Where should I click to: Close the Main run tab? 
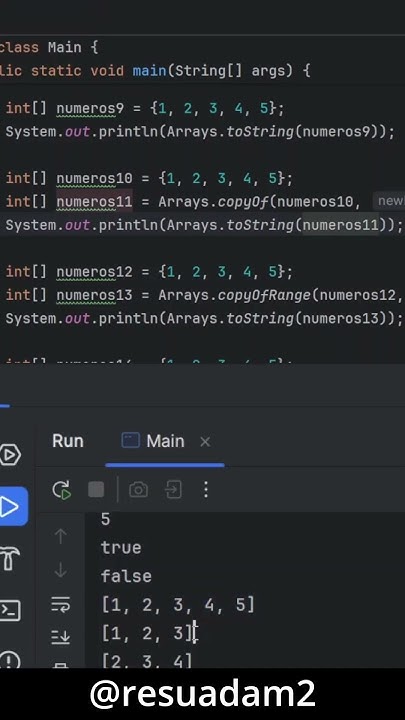(205, 442)
